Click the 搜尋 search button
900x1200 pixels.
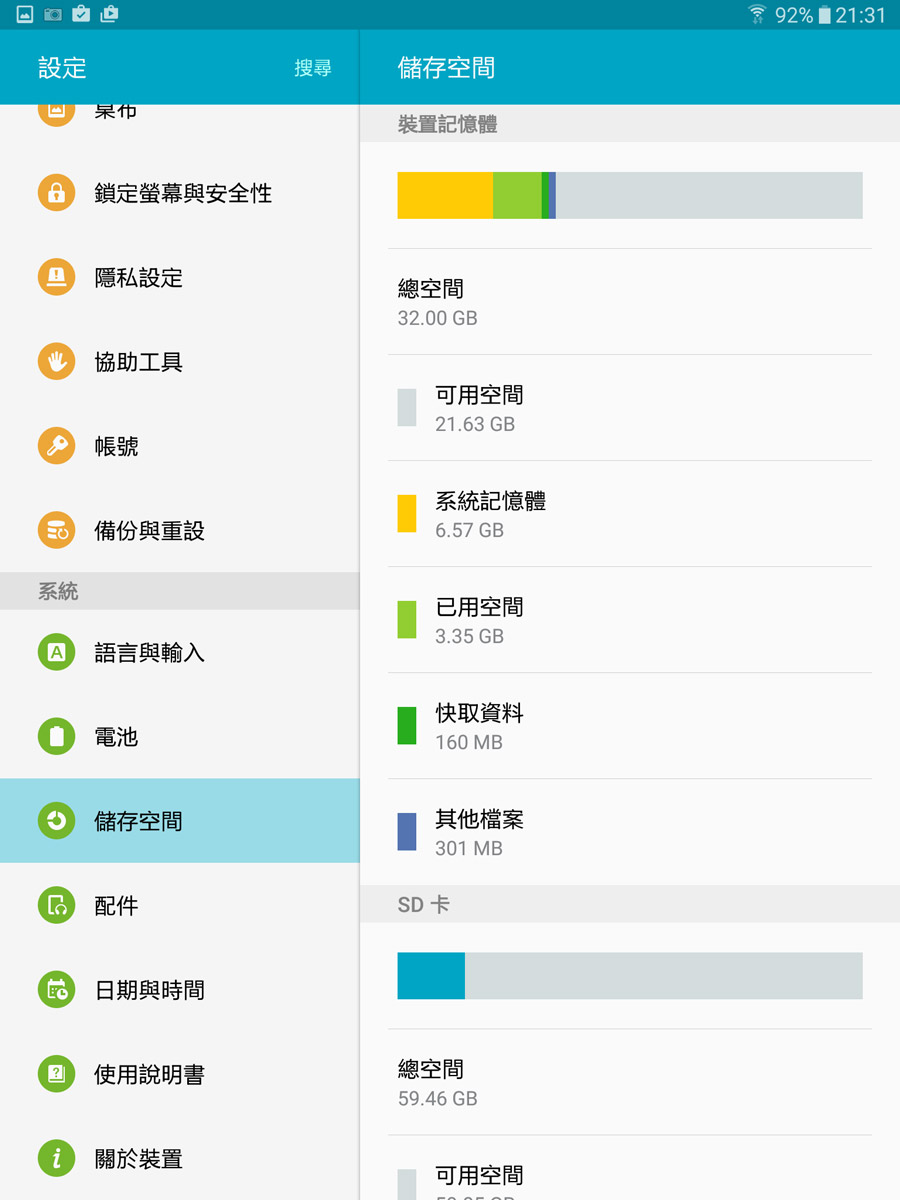point(313,68)
